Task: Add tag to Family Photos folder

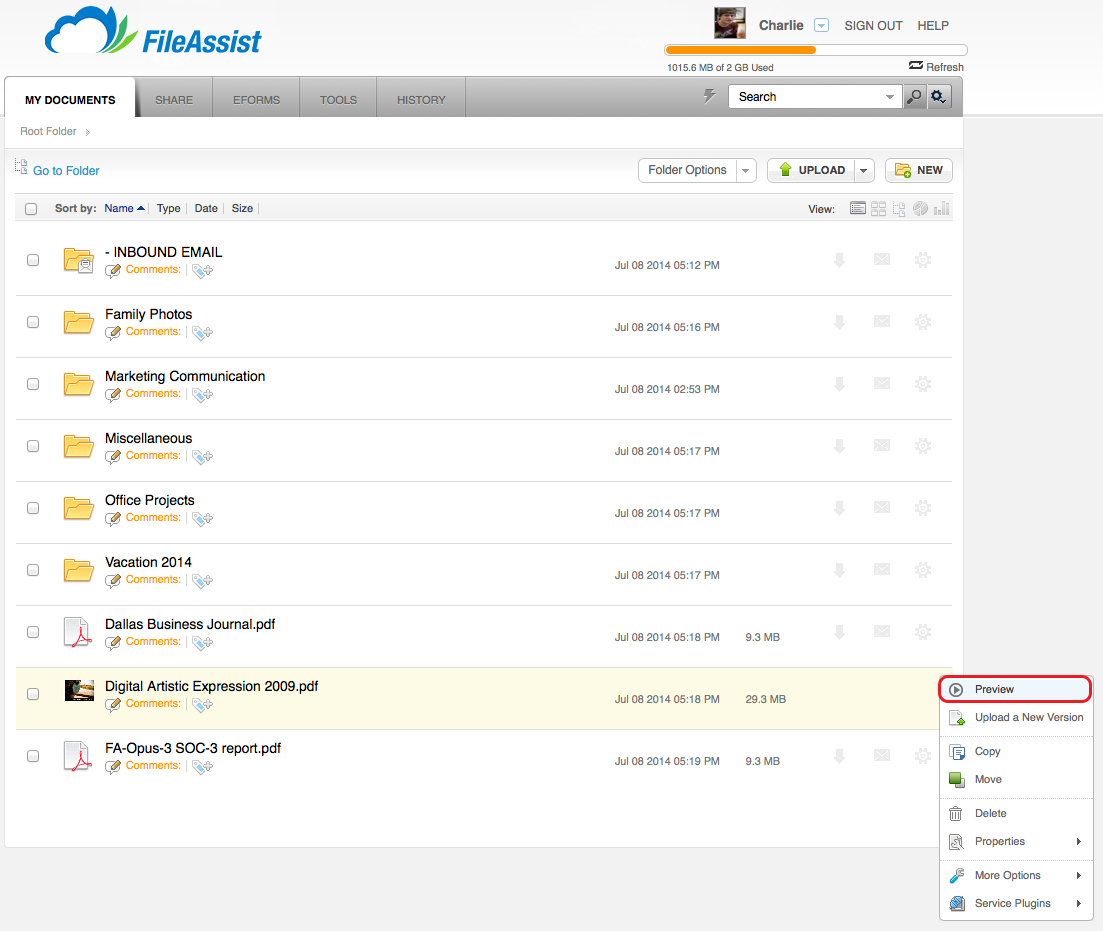Action: click(203, 332)
